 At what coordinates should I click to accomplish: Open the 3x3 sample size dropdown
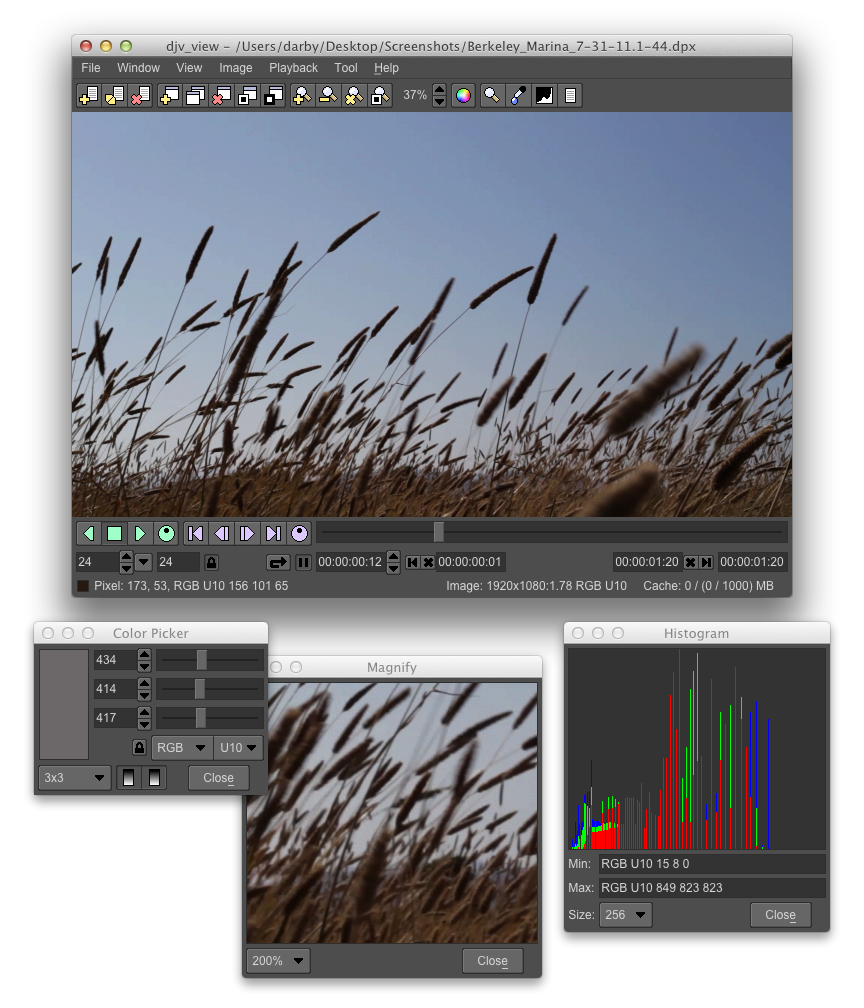pyautogui.click(x=75, y=778)
